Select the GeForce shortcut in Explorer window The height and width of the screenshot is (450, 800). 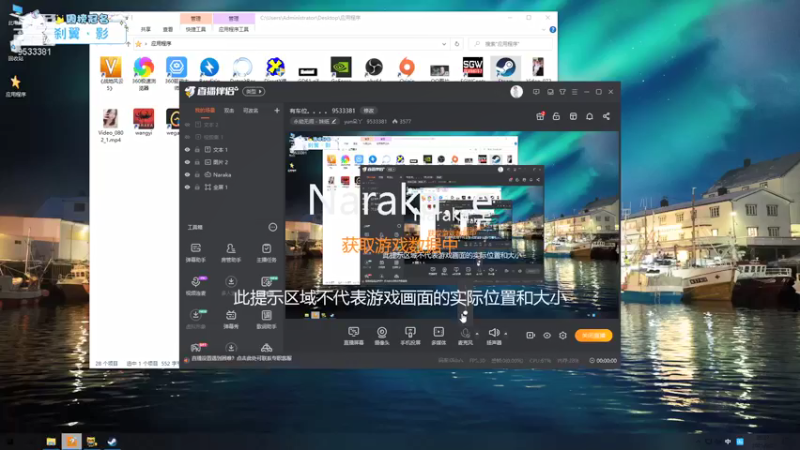pyautogui.click(x=341, y=69)
